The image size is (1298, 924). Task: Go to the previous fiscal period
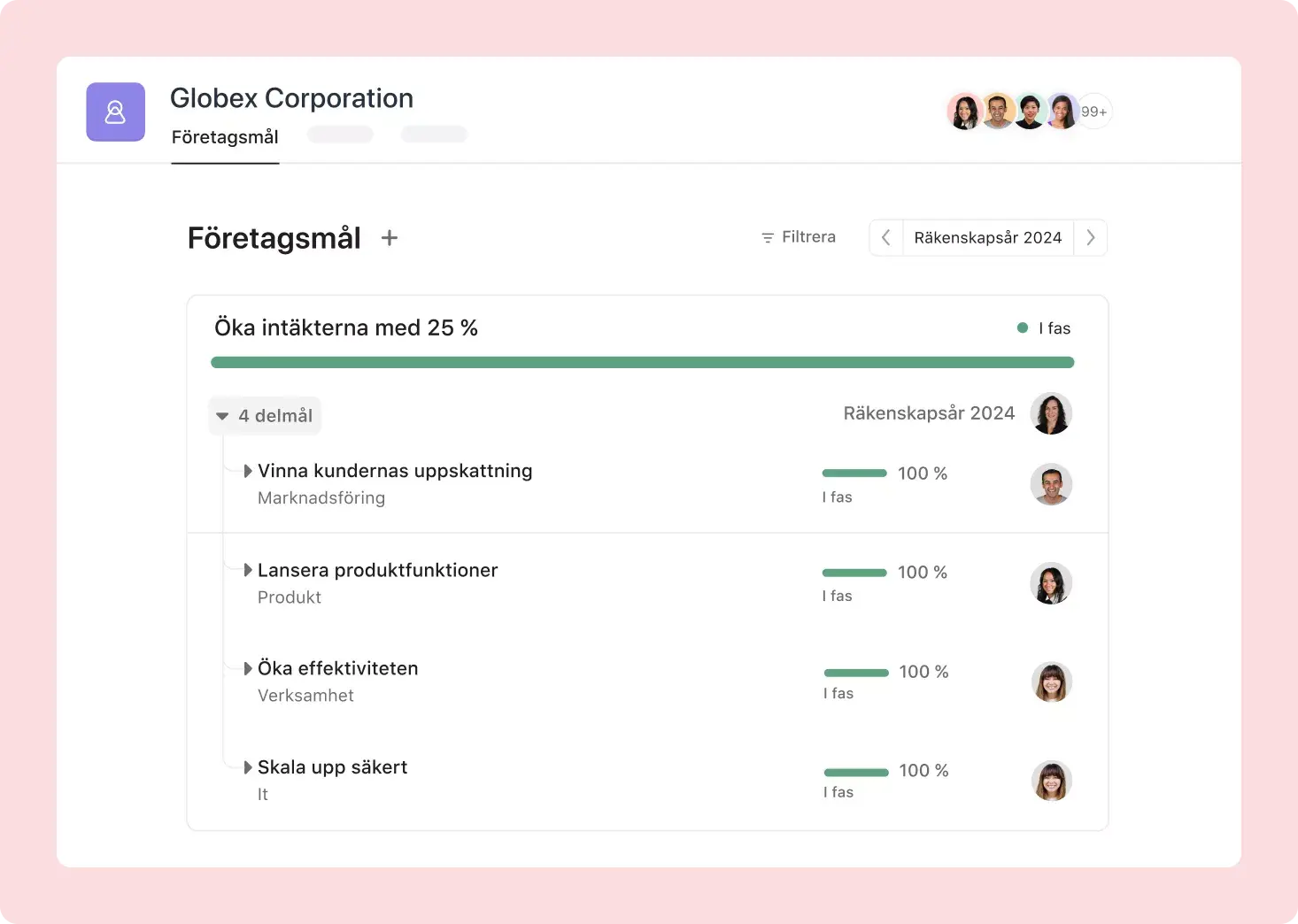[x=885, y=238]
